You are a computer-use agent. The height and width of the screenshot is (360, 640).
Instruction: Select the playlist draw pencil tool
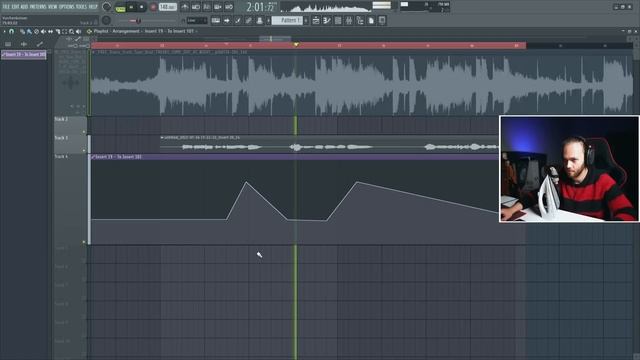[x=22, y=31]
